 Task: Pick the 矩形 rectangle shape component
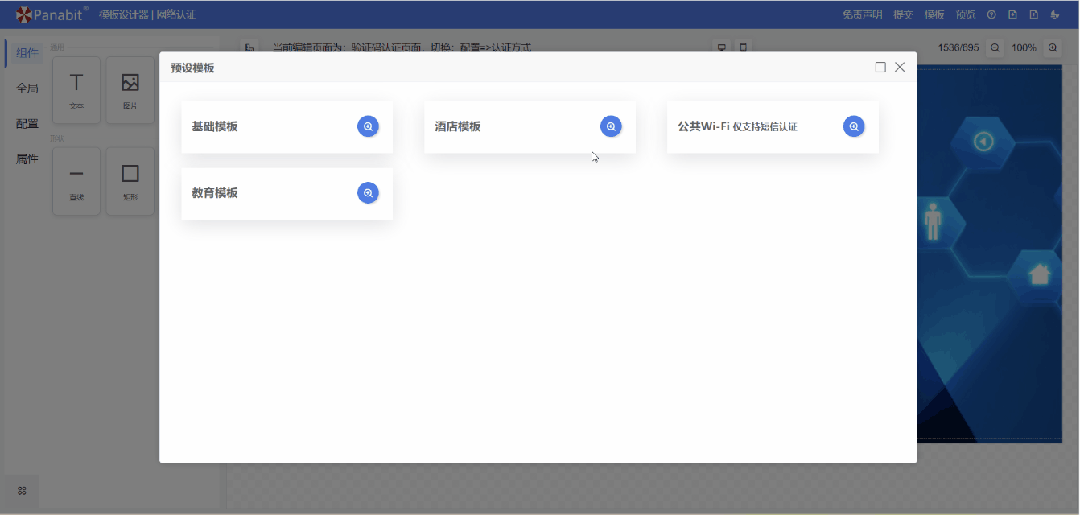pos(130,181)
